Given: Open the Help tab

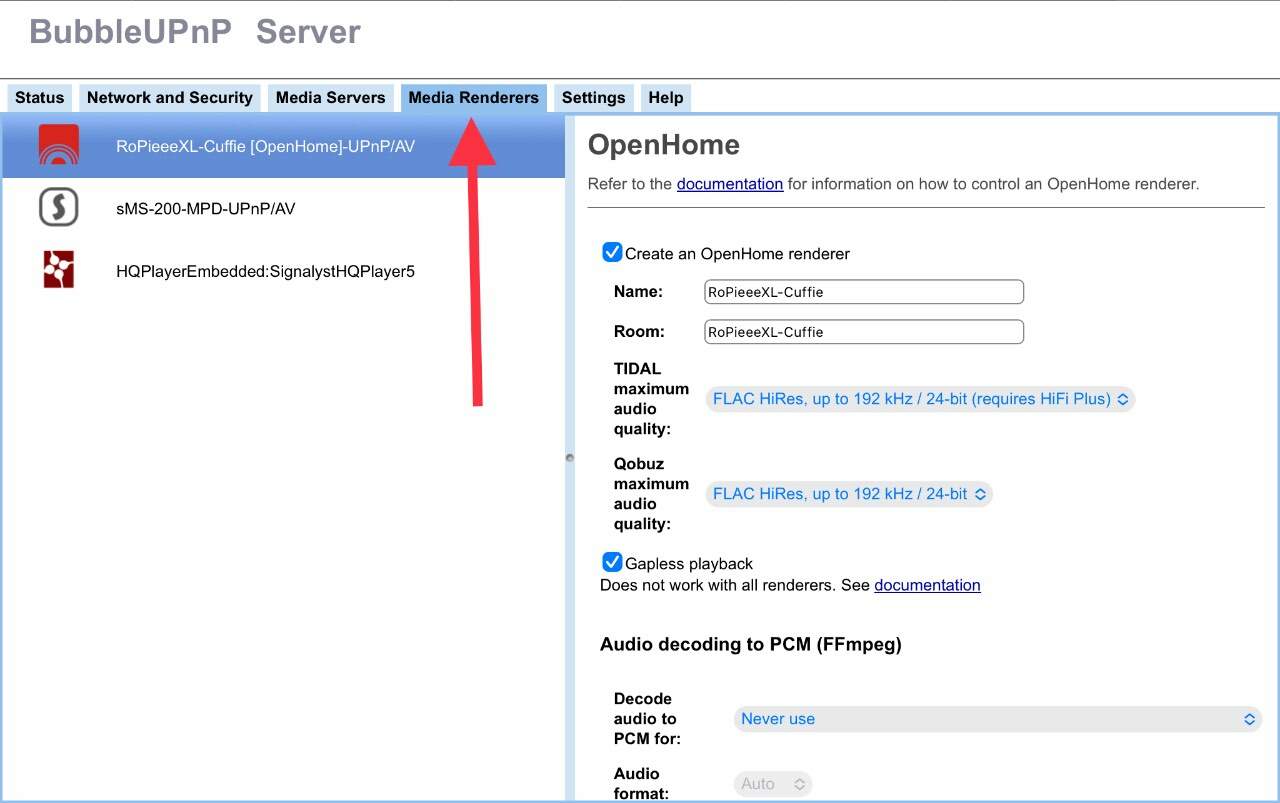Looking at the screenshot, I should click(x=665, y=98).
